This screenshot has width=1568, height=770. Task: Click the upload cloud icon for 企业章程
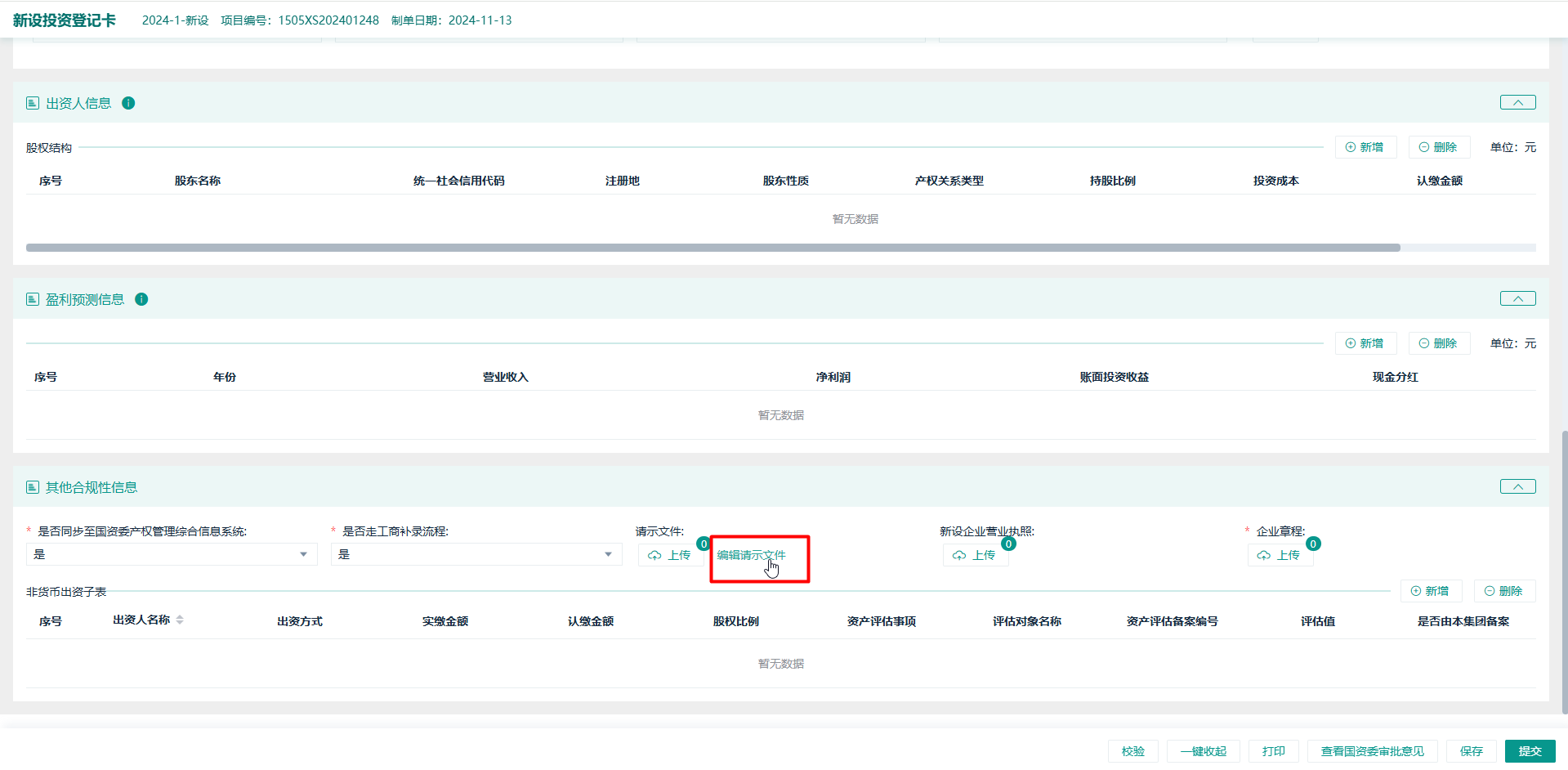(x=1264, y=555)
